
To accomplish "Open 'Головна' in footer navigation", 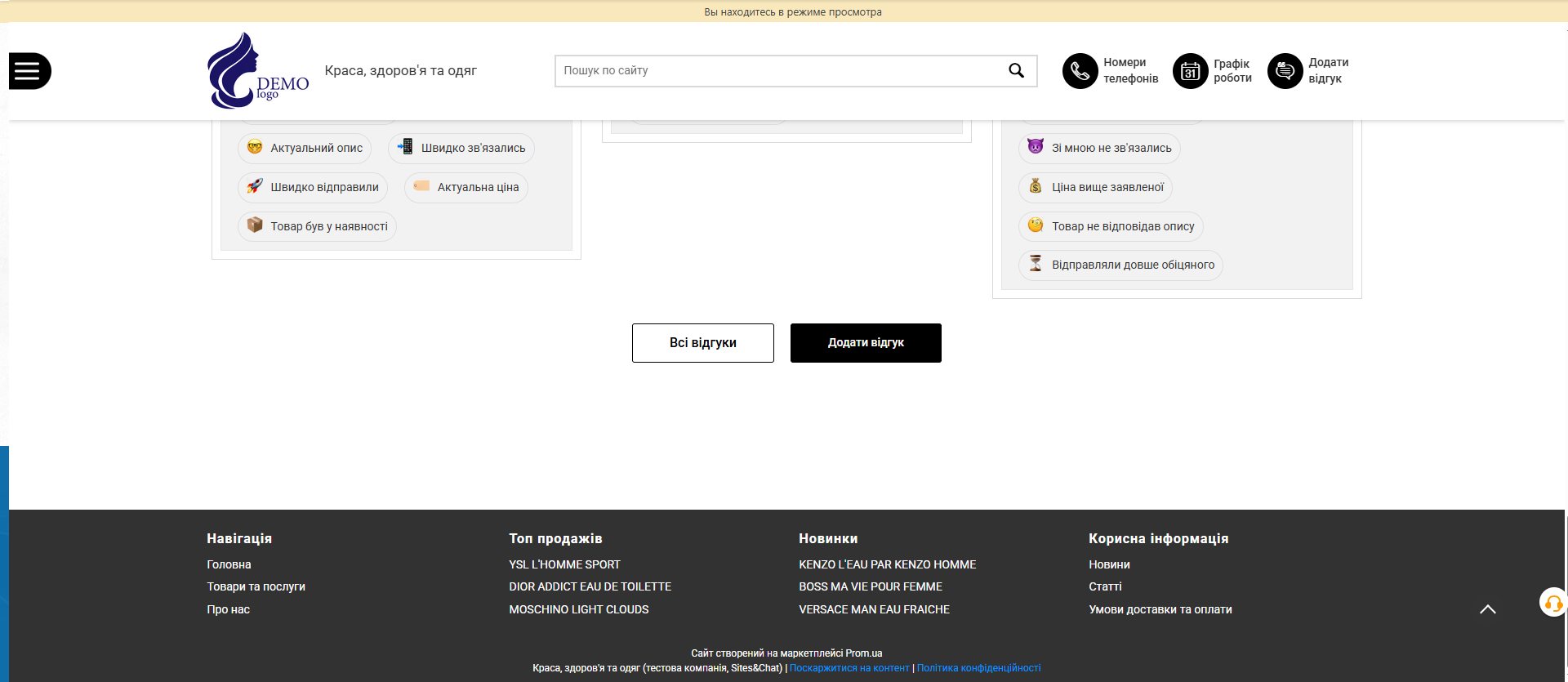I will pyautogui.click(x=229, y=564).
